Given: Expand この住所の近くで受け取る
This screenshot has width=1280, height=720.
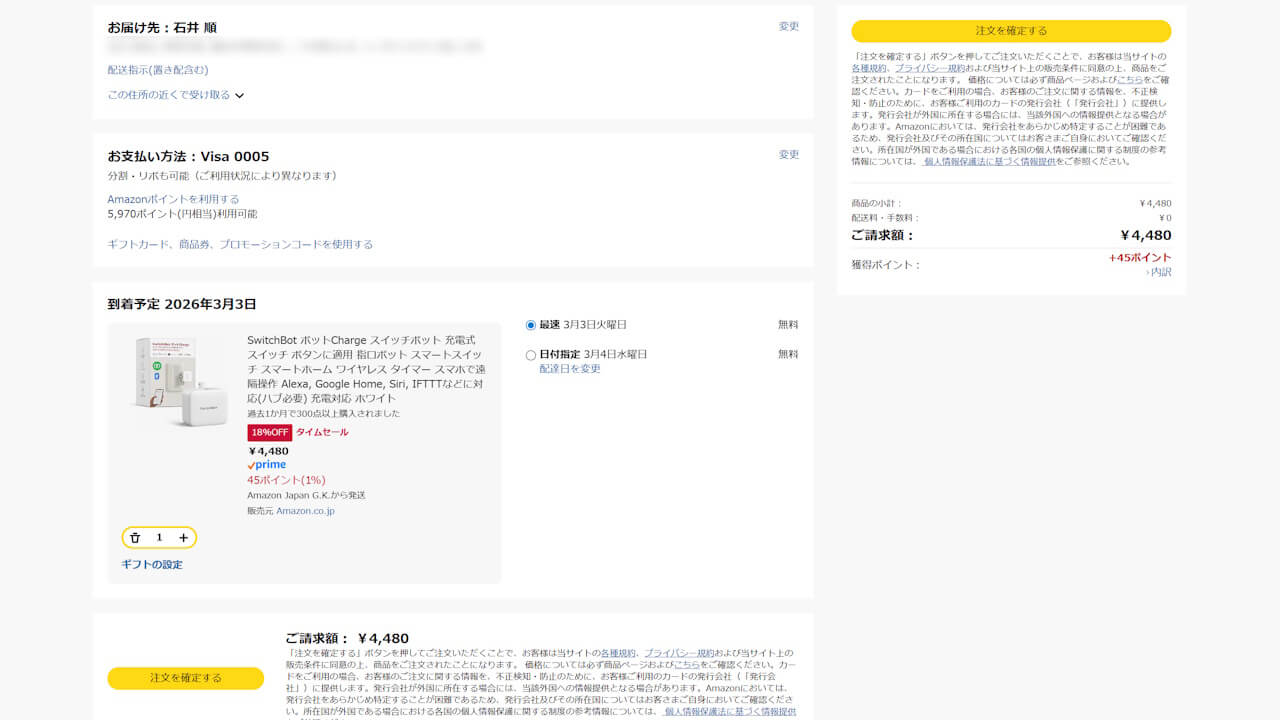Looking at the screenshot, I should (176, 95).
